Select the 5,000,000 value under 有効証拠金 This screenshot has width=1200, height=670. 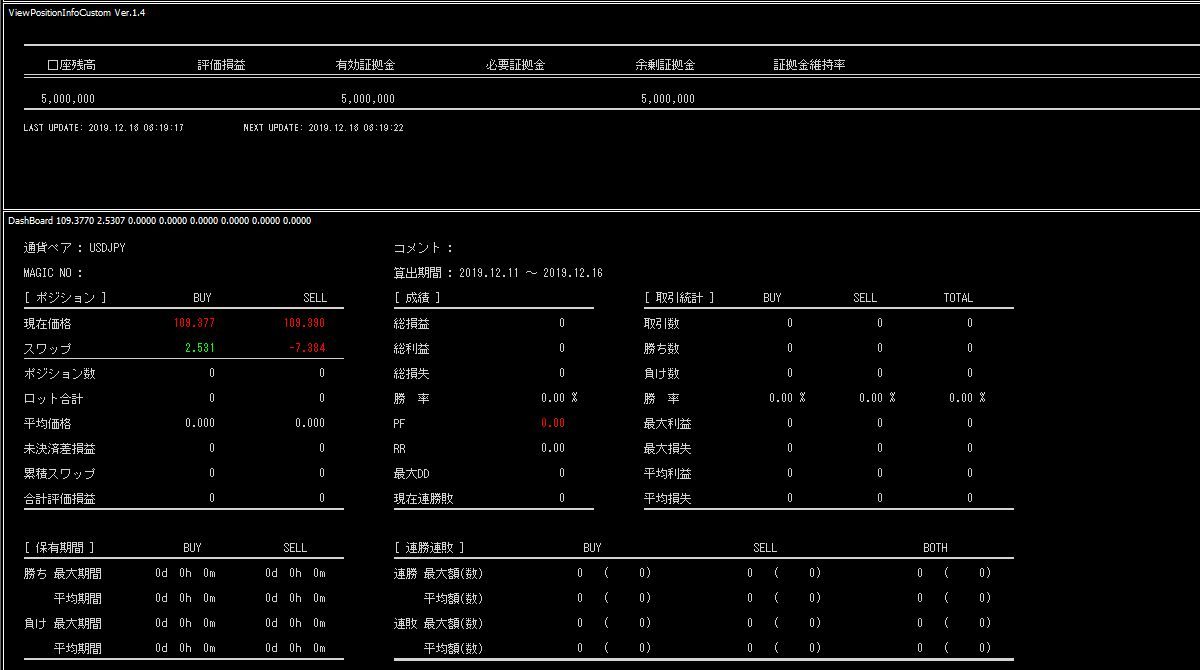367,99
